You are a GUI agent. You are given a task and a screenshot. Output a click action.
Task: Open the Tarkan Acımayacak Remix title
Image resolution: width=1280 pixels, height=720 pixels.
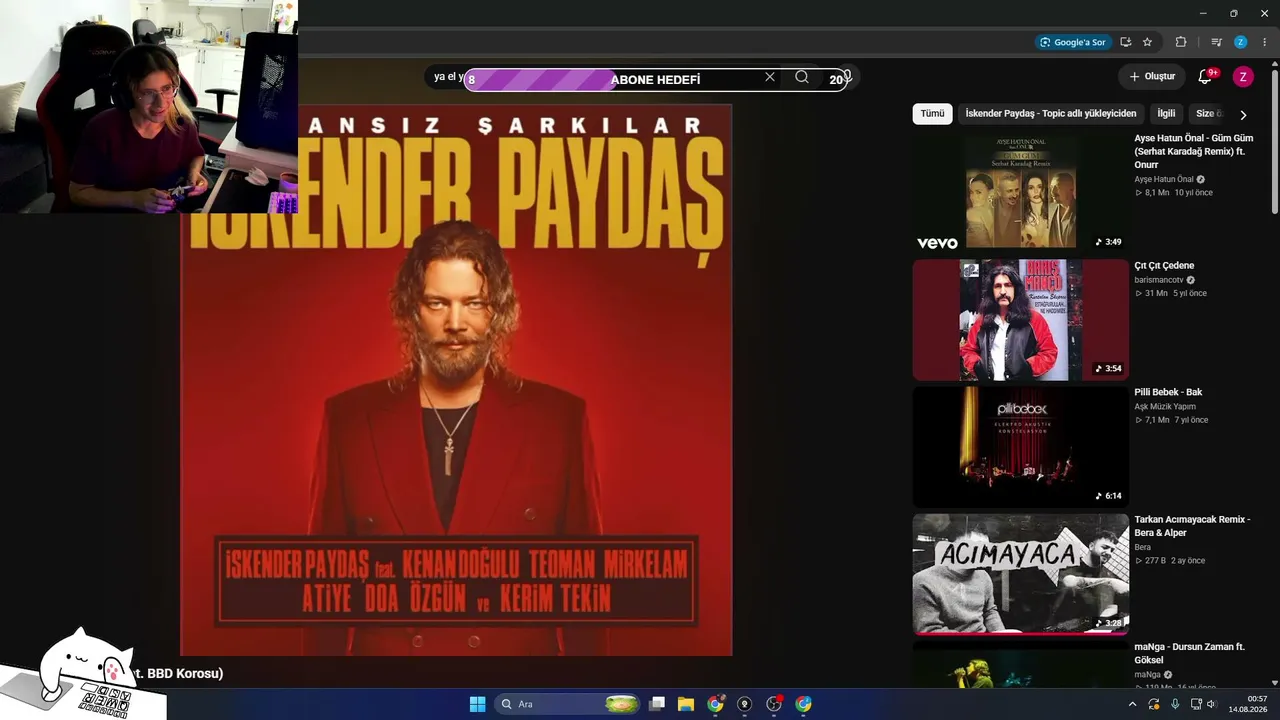point(1192,526)
